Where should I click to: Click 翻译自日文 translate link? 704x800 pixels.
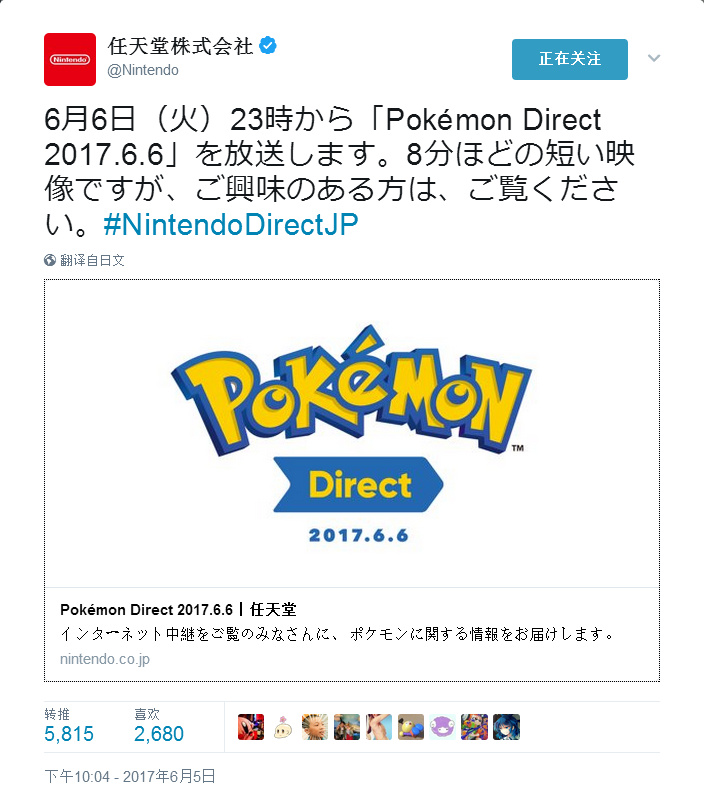(92, 260)
